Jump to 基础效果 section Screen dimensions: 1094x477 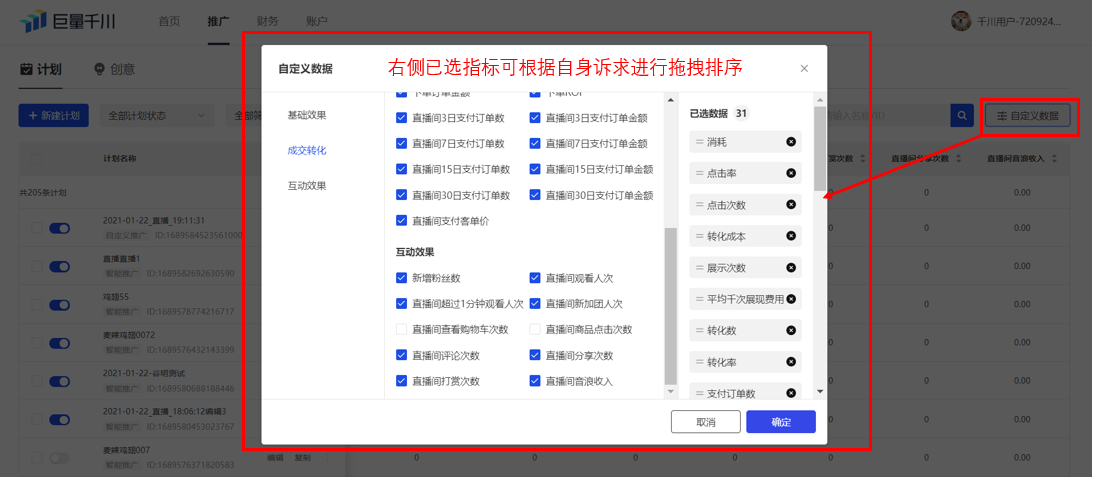(x=307, y=114)
